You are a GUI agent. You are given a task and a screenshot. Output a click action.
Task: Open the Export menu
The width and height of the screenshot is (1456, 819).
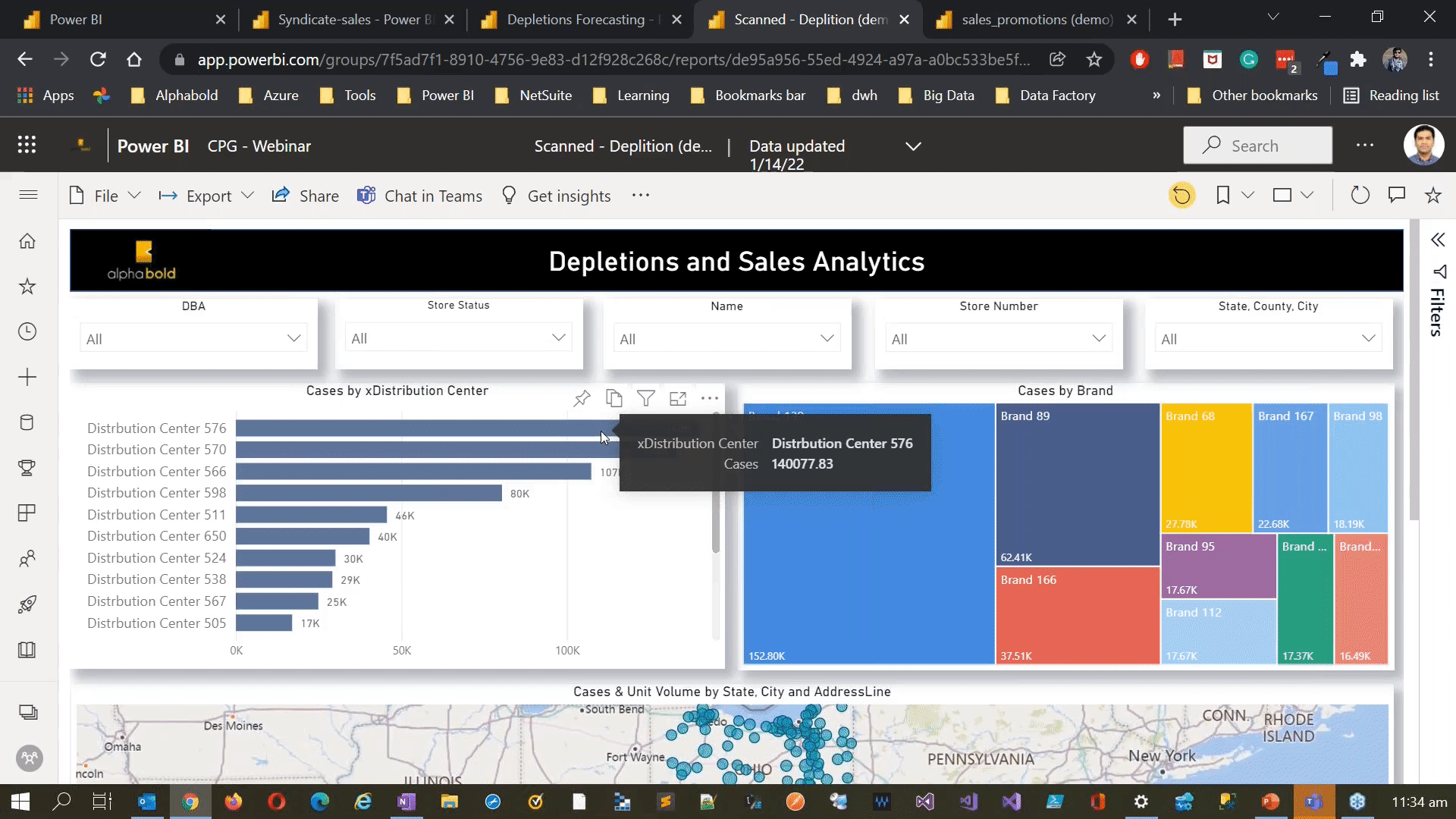(x=206, y=196)
